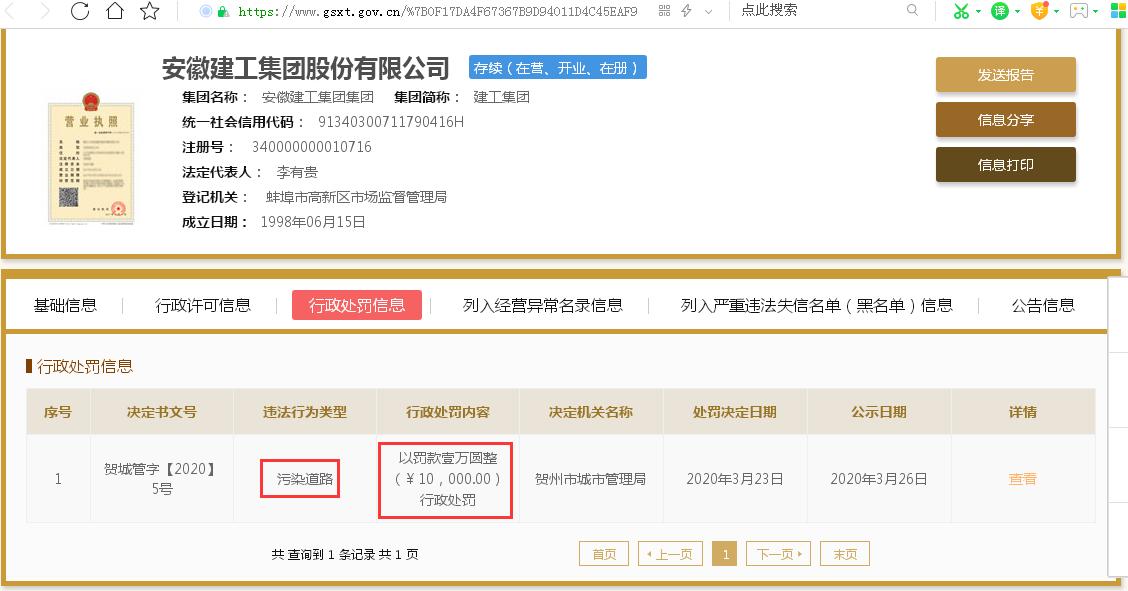
Task: Expand the translate icon's dropdown arrow
Action: tap(1017, 11)
